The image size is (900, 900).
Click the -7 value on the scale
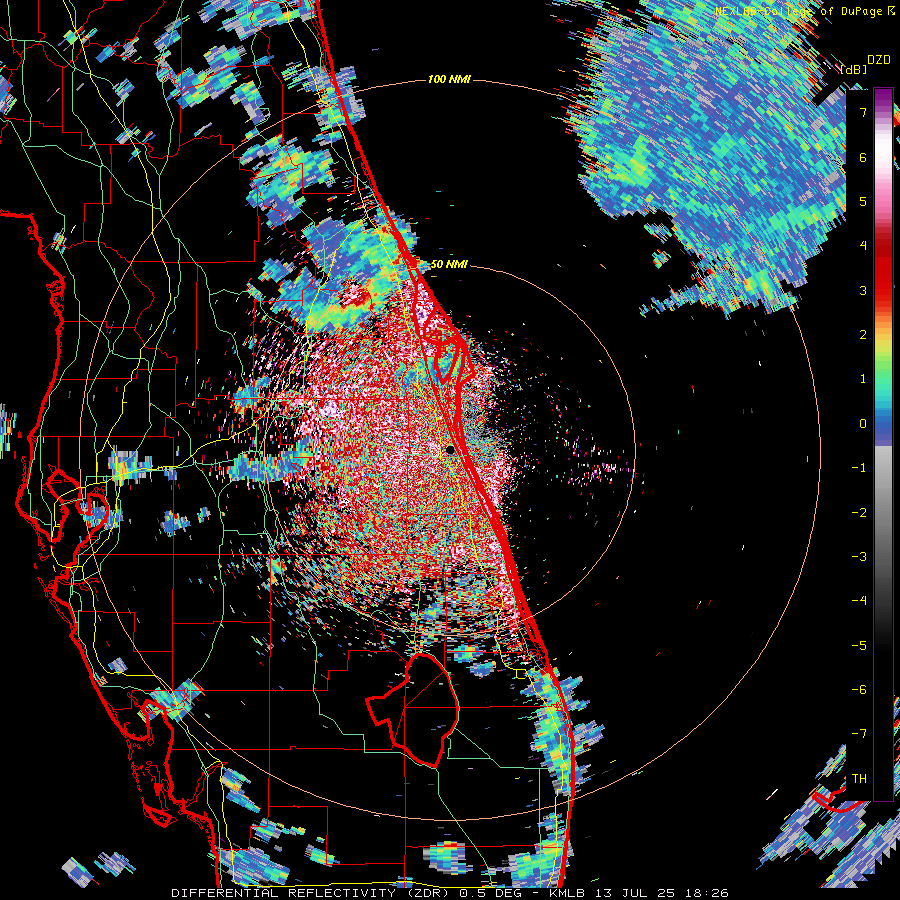point(859,734)
